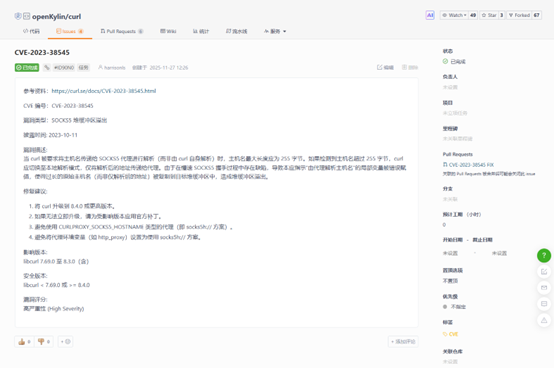Set the 分支 branch field
This screenshot has width=554, height=368.
(x=450, y=199)
